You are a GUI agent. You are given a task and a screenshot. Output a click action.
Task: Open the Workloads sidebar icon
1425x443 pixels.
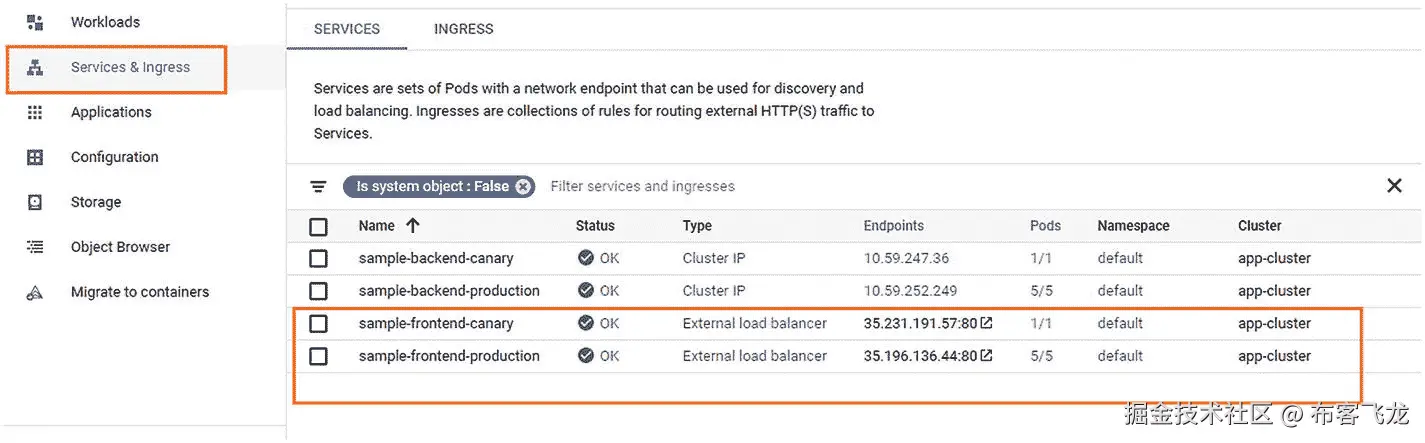(35, 22)
